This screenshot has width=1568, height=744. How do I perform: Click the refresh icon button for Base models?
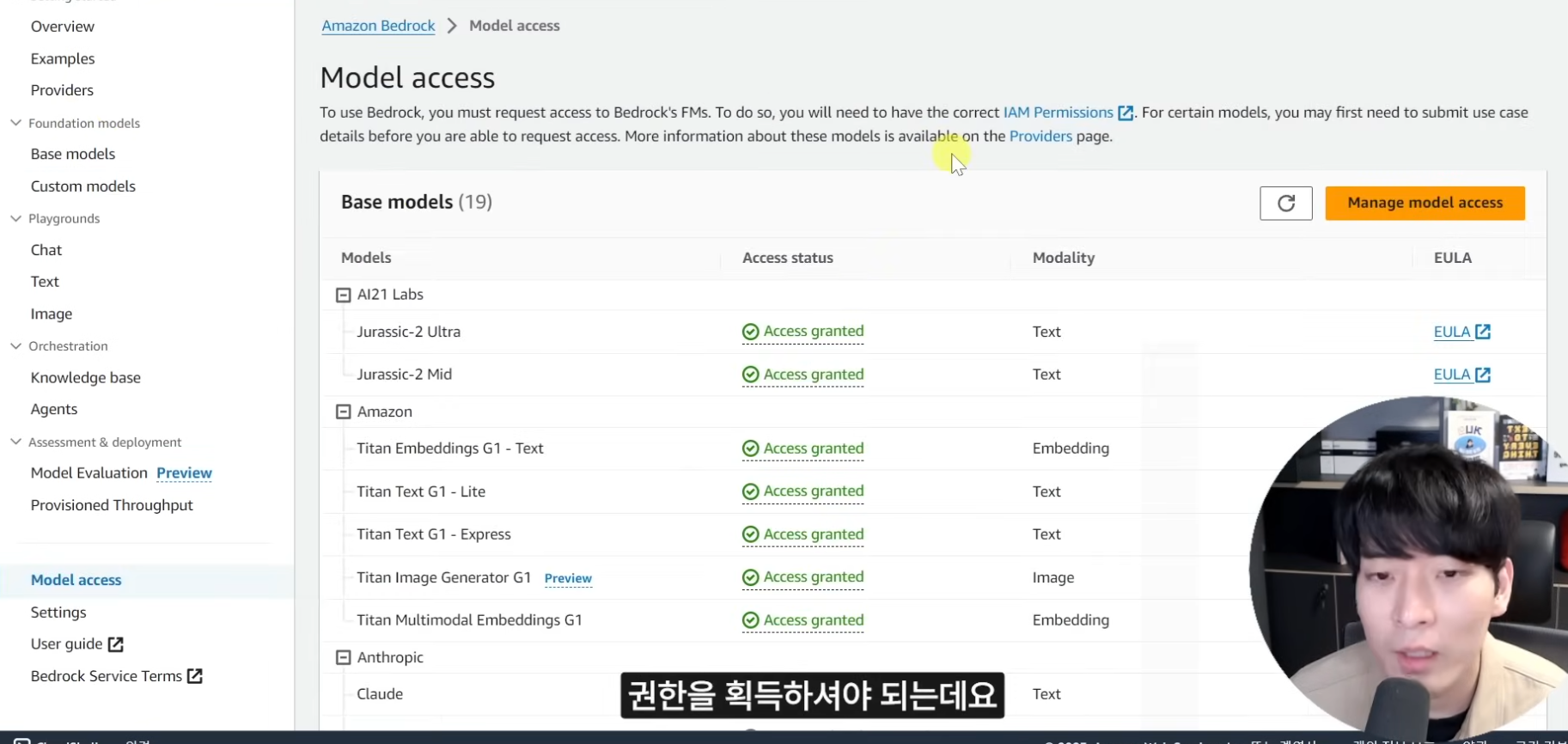click(1285, 203)
